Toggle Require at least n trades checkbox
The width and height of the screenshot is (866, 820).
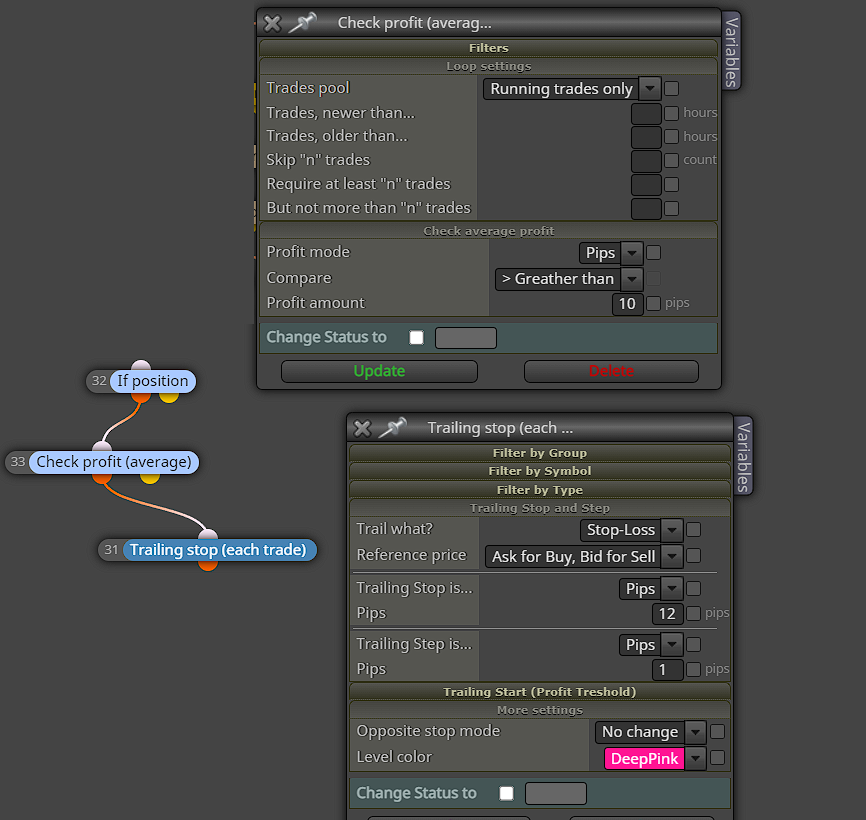click(672, 184)
